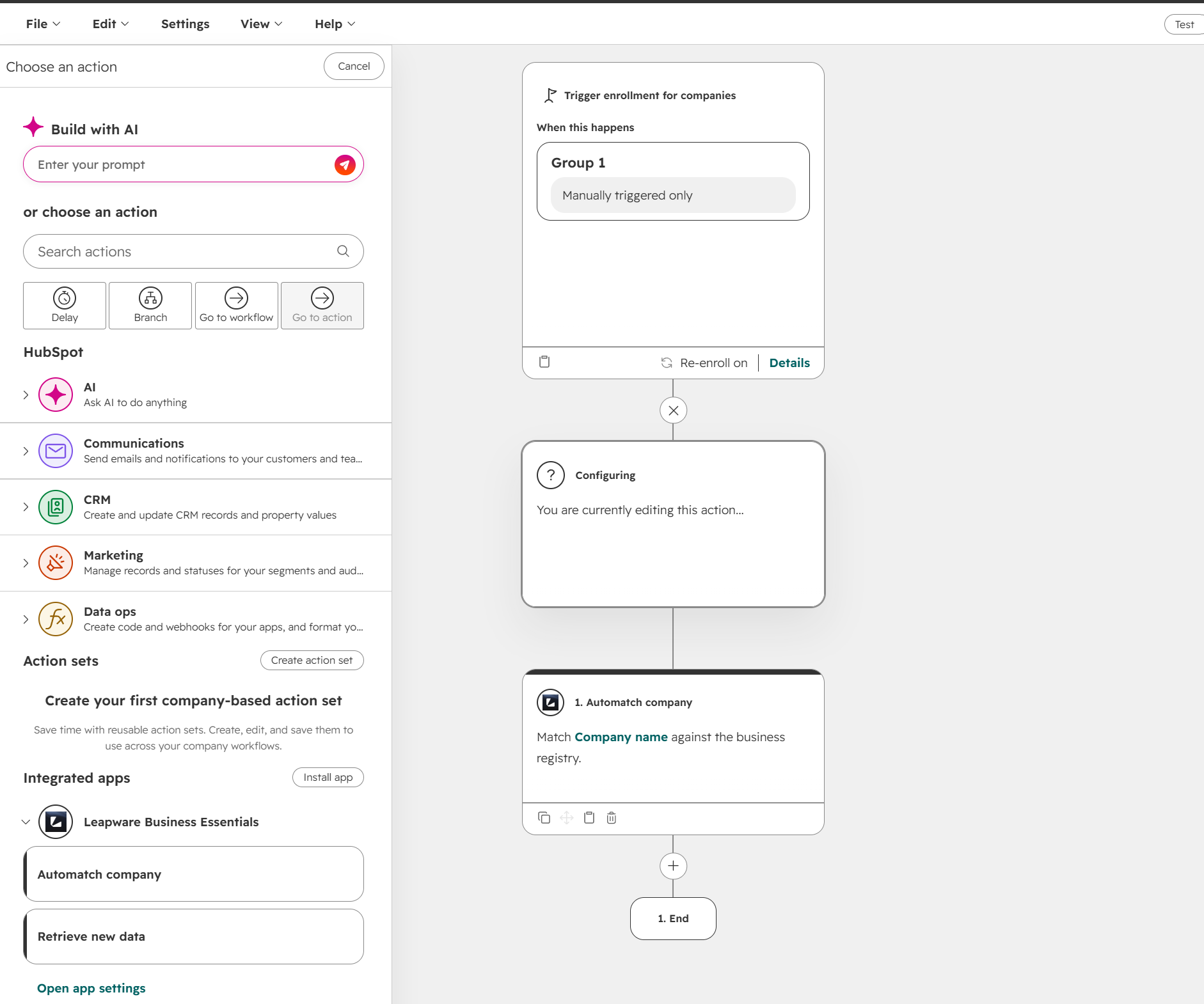Screen dimensions: 1204x1004
Task: Cancel choosing an action
Action: [x=354, y=66]
